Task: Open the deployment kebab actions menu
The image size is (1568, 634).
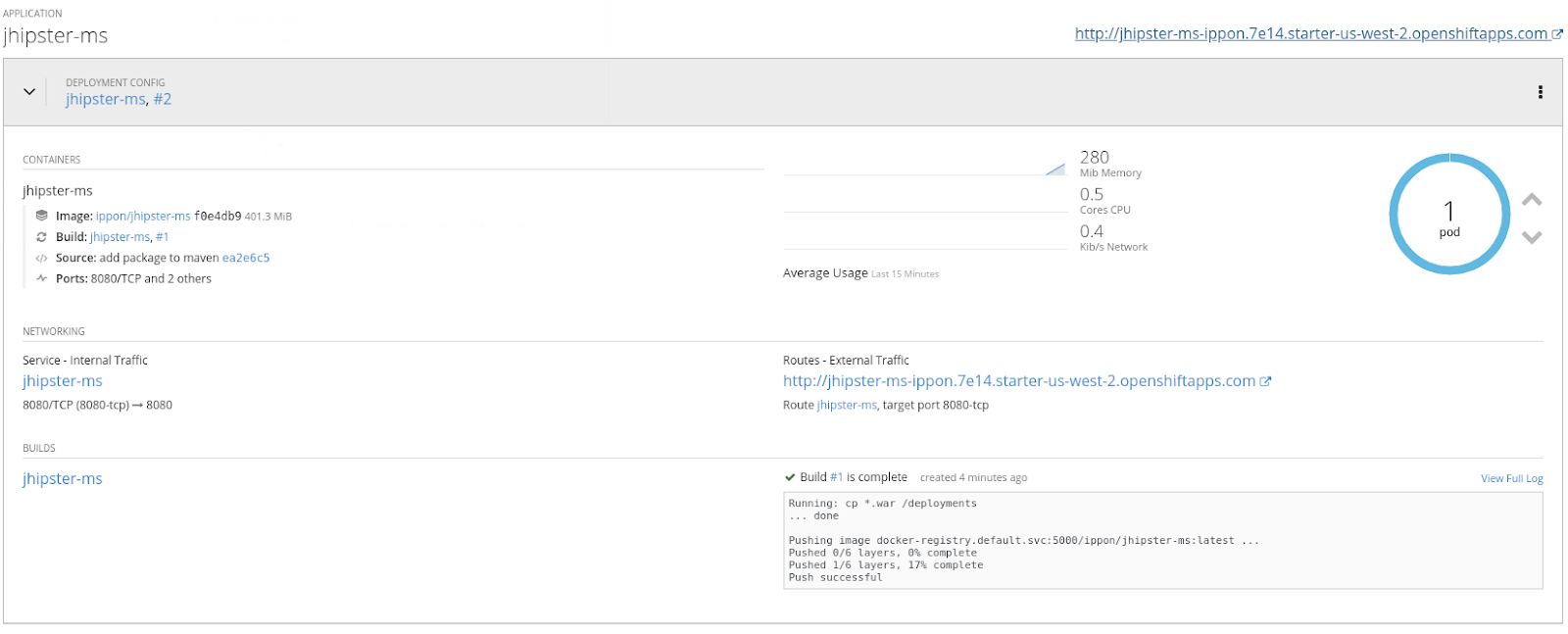Action: [x=1540, y=92]
